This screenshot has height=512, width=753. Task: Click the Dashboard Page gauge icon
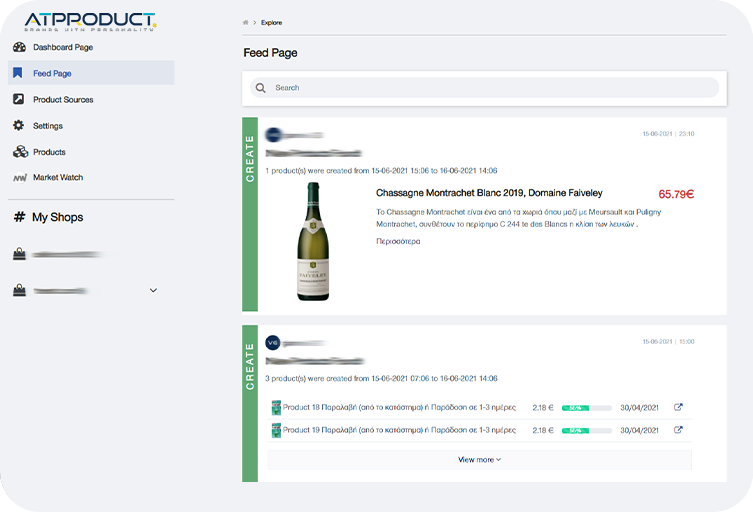pyautogui.click(x=19, y=47)
